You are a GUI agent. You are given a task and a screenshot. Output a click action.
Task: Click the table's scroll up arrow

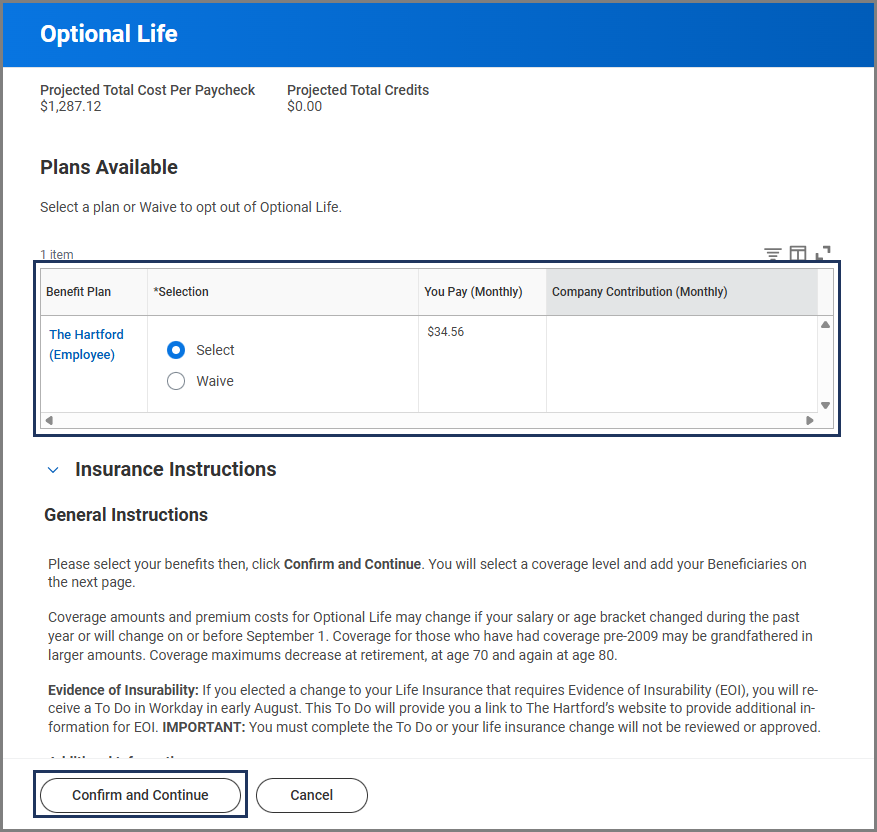tap(825, 325)
